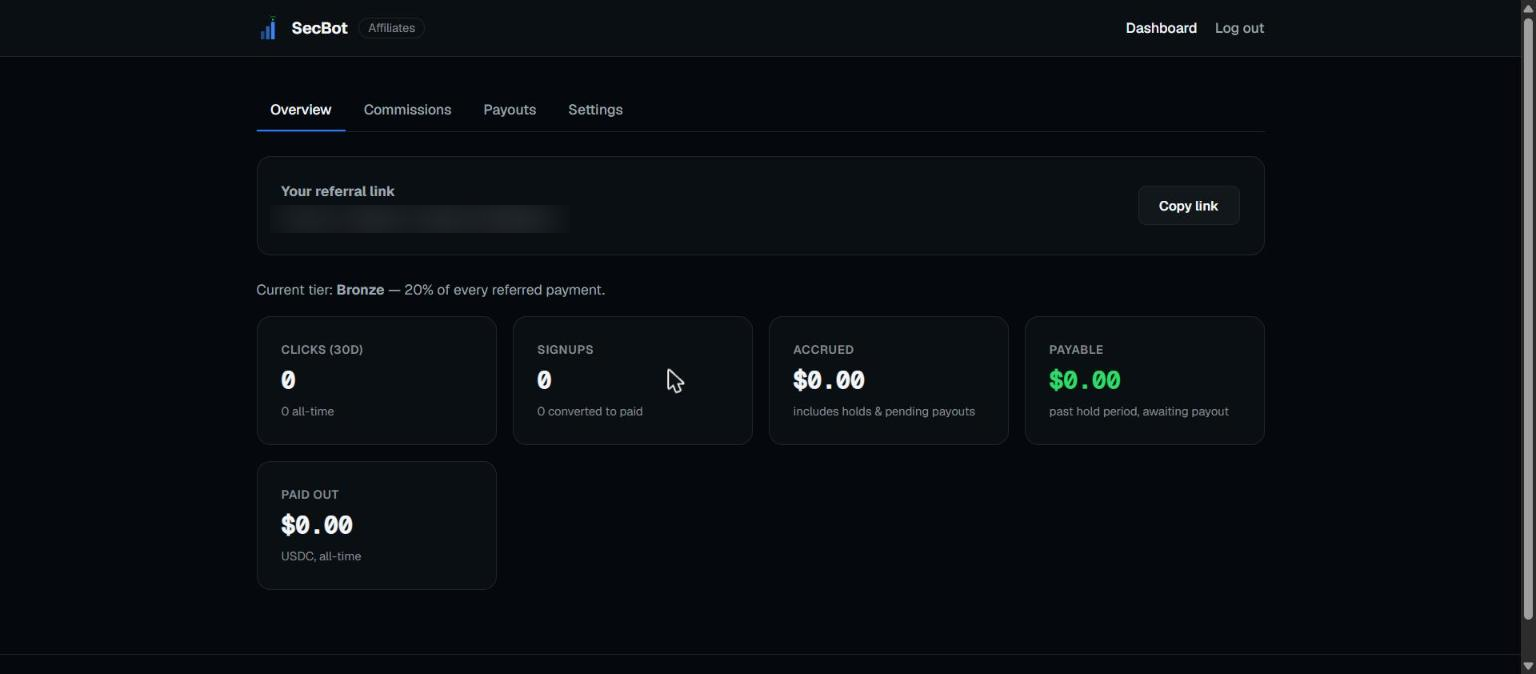Click 'includes holds & pending payouts' note
This screenshot has width=1536, height=674.
(x=884, y=411)
